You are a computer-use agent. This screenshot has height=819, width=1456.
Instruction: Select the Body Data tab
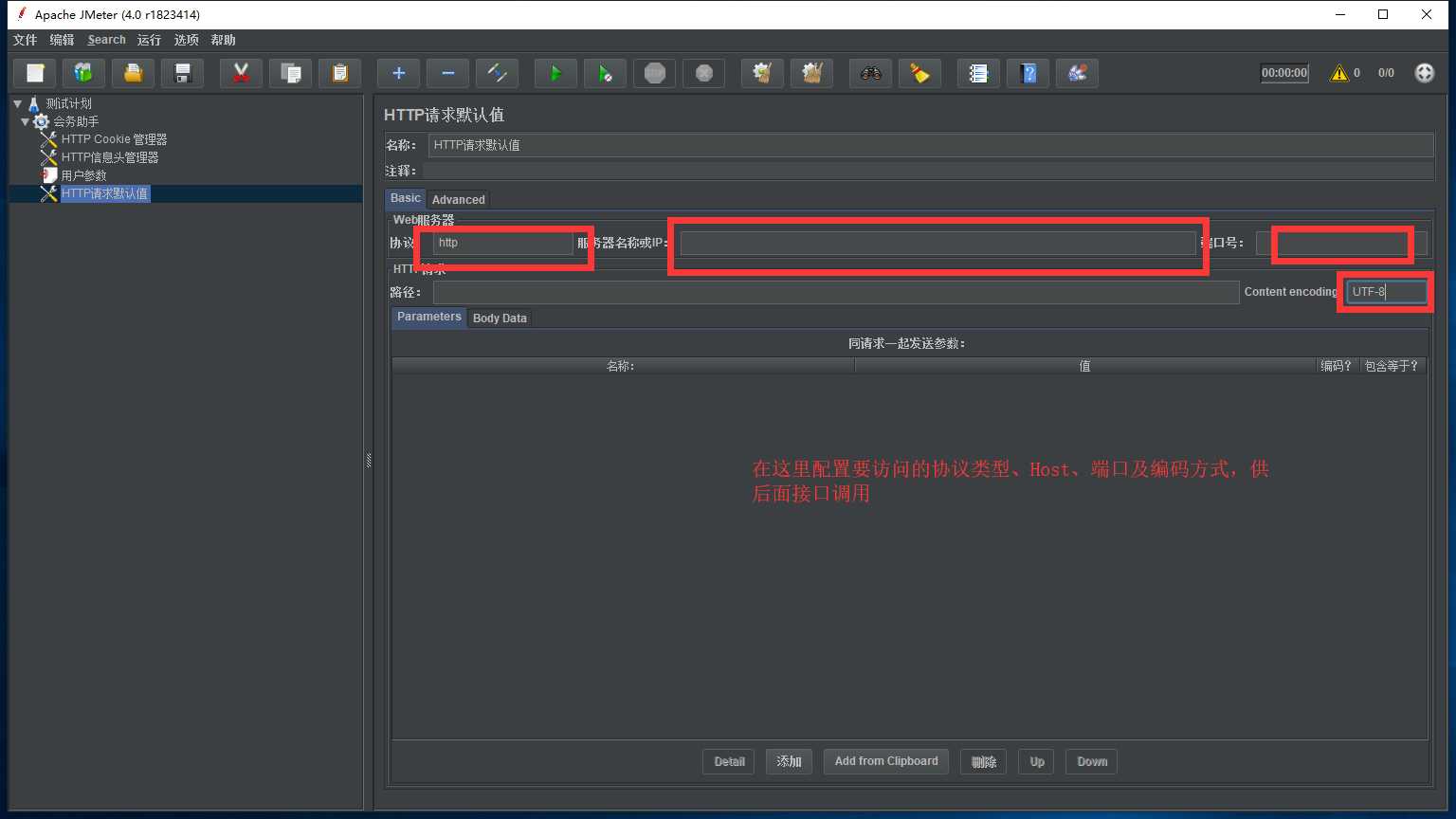(500, 318)
